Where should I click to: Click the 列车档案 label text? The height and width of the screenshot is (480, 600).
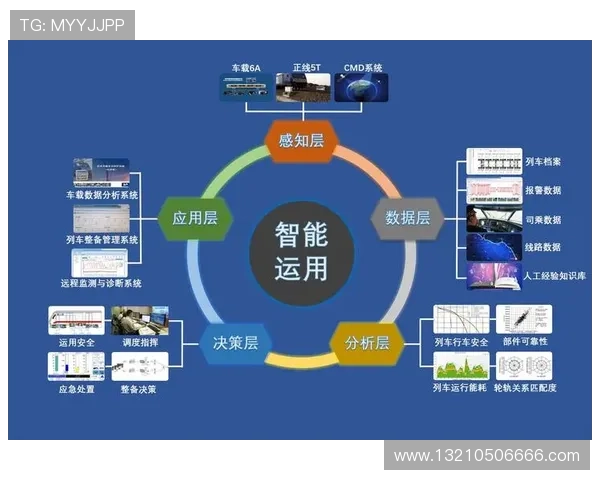(543, 162)
